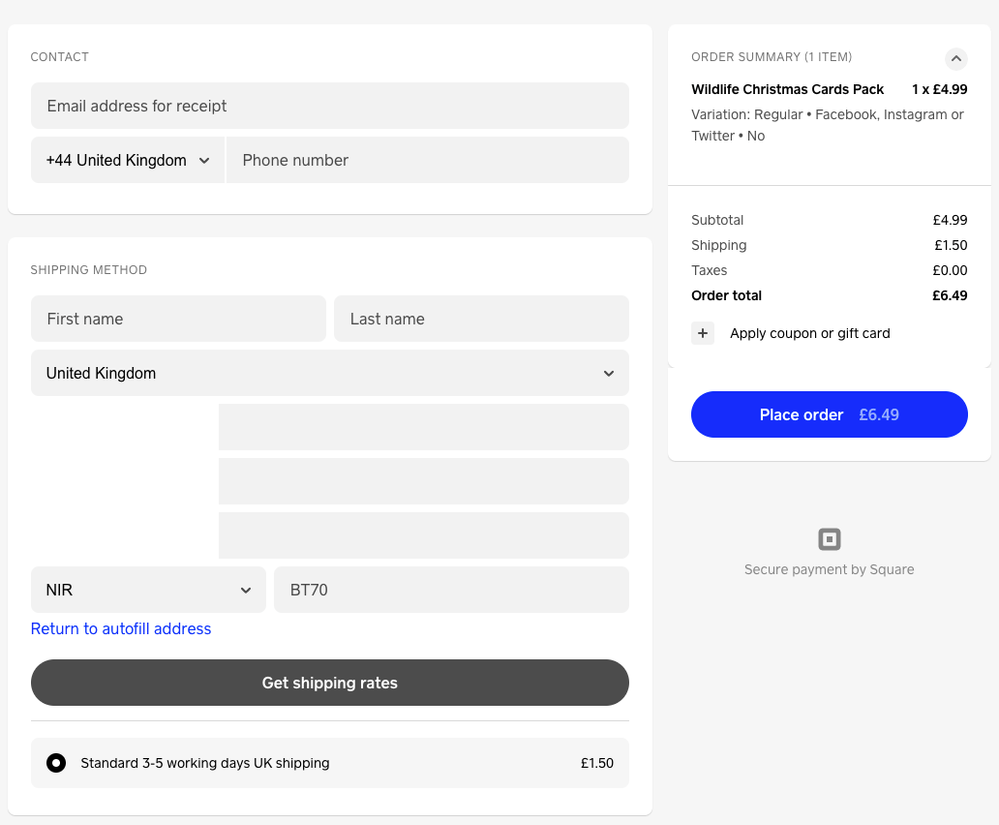999x825 pixels.
Task: Expand the NIR region dropdown
Action: (148, 590)
